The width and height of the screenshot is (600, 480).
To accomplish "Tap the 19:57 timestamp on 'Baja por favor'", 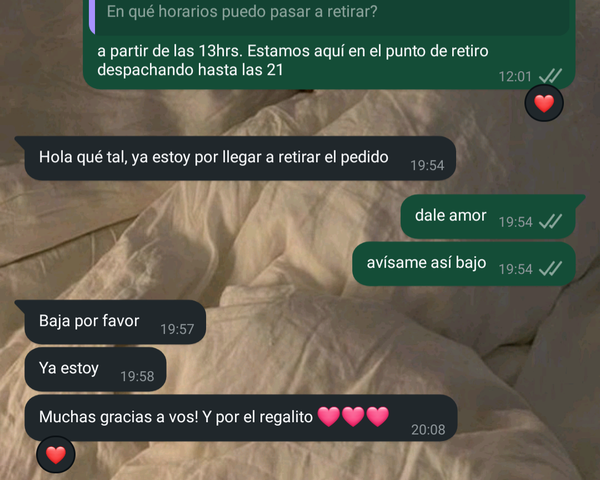I will 177,329.
